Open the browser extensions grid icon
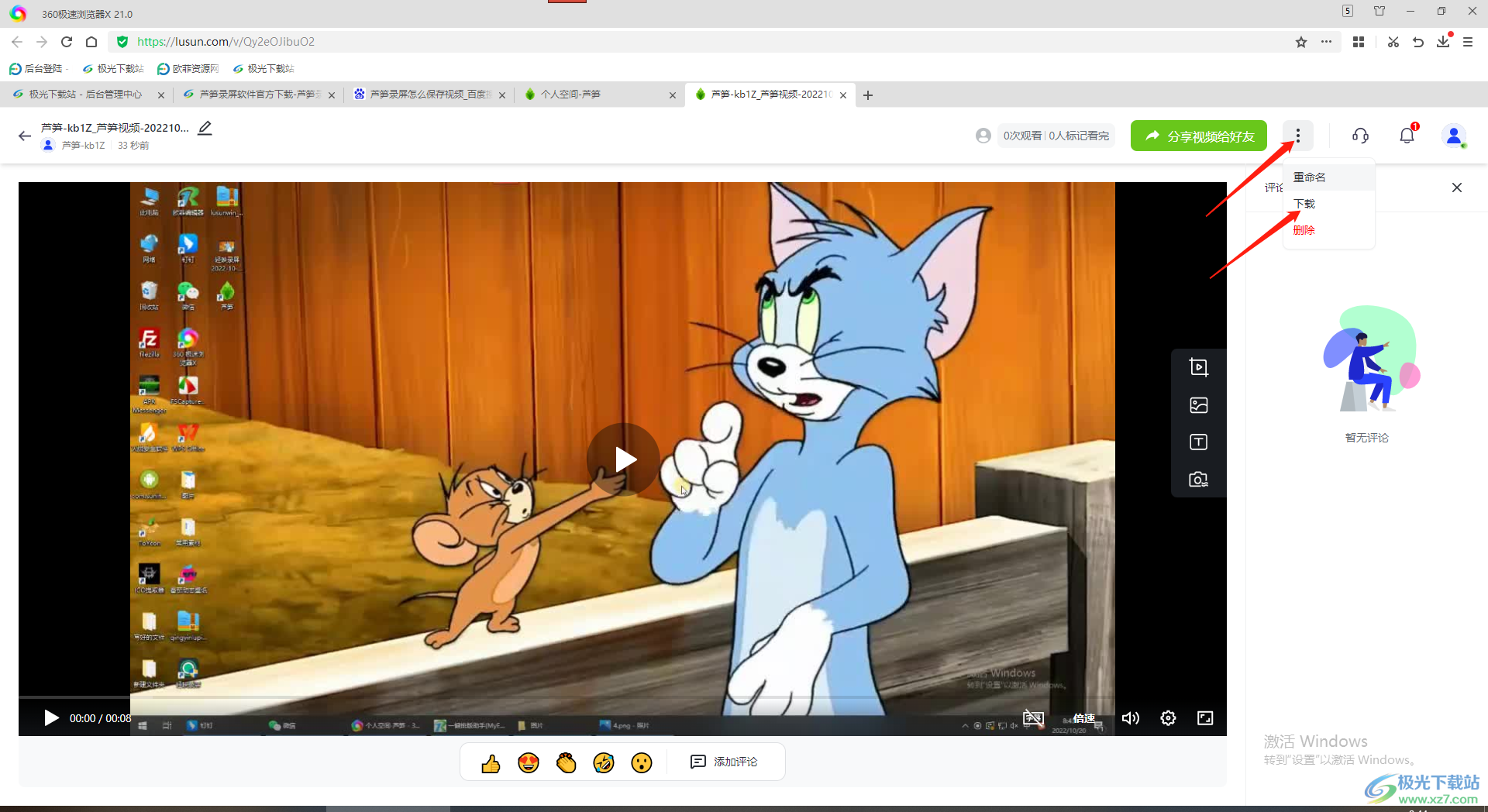The height and width of the screenshot is (812, 1488). [x=1359, y=42]
